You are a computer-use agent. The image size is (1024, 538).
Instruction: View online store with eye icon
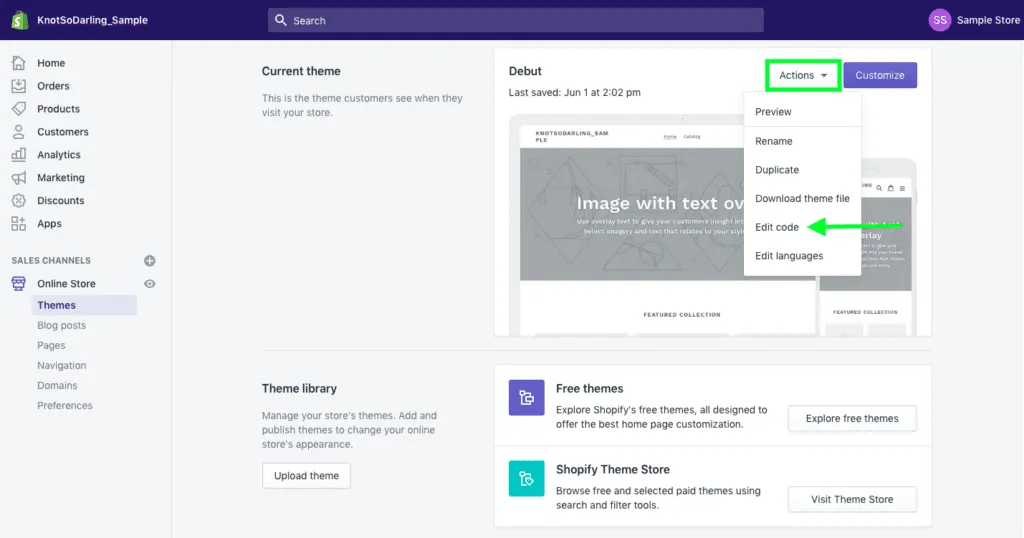pos(150,284)
